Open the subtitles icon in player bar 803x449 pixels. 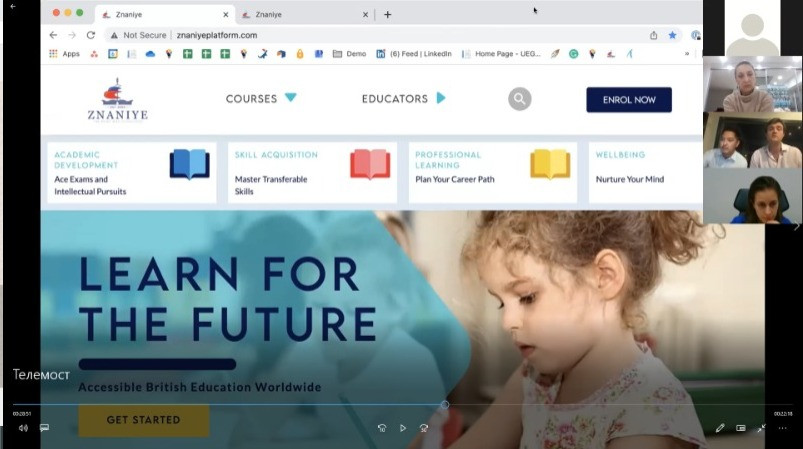pyautogui.click(x=45, y=427)
